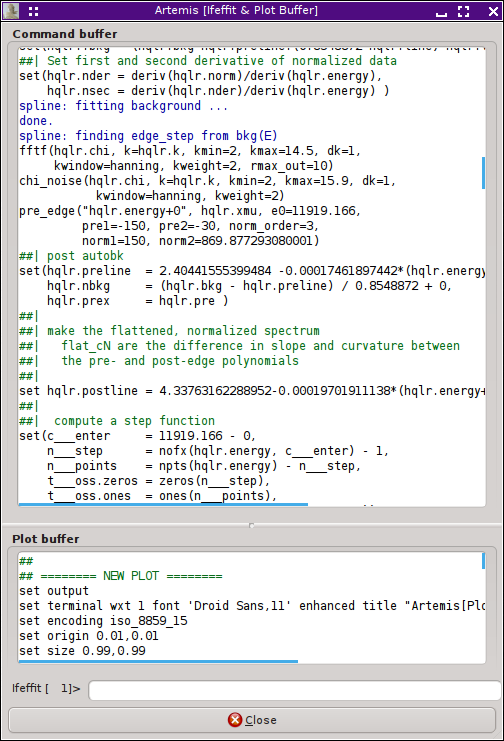Click the Close button at the bottom
The height and width of the screenshot is (741, 504).
click(252, 720)
